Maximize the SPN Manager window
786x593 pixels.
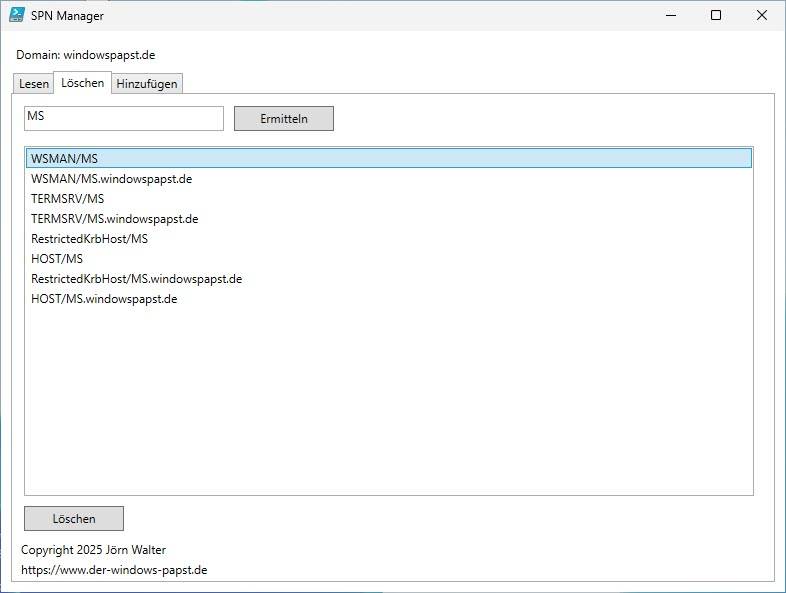[716, 15]
